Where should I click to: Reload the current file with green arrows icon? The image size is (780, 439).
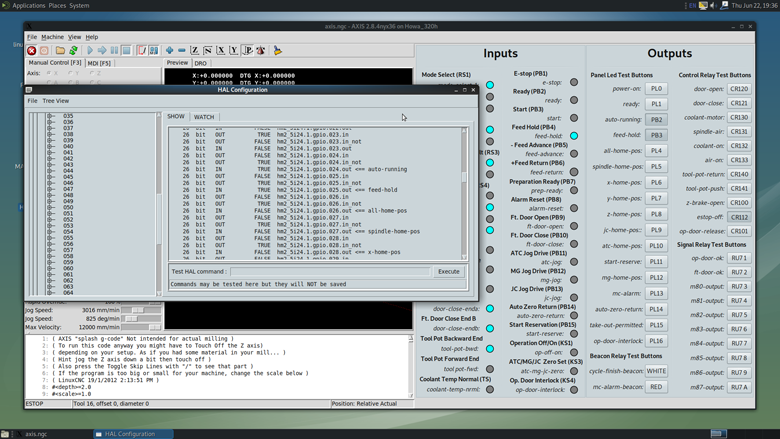(73, 51)
